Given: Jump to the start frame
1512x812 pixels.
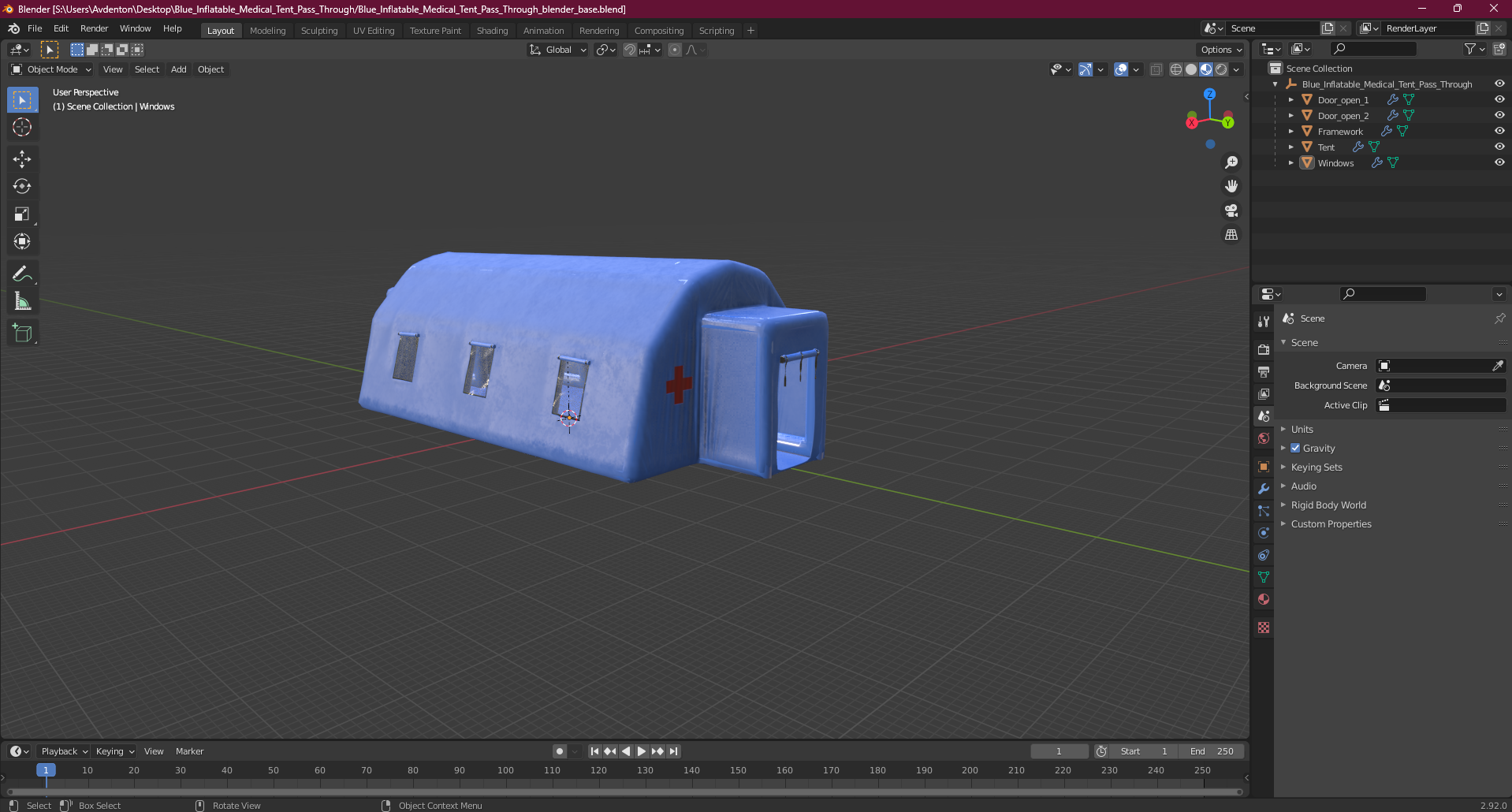Looking at the screenshot, I should tap(595, 751).
